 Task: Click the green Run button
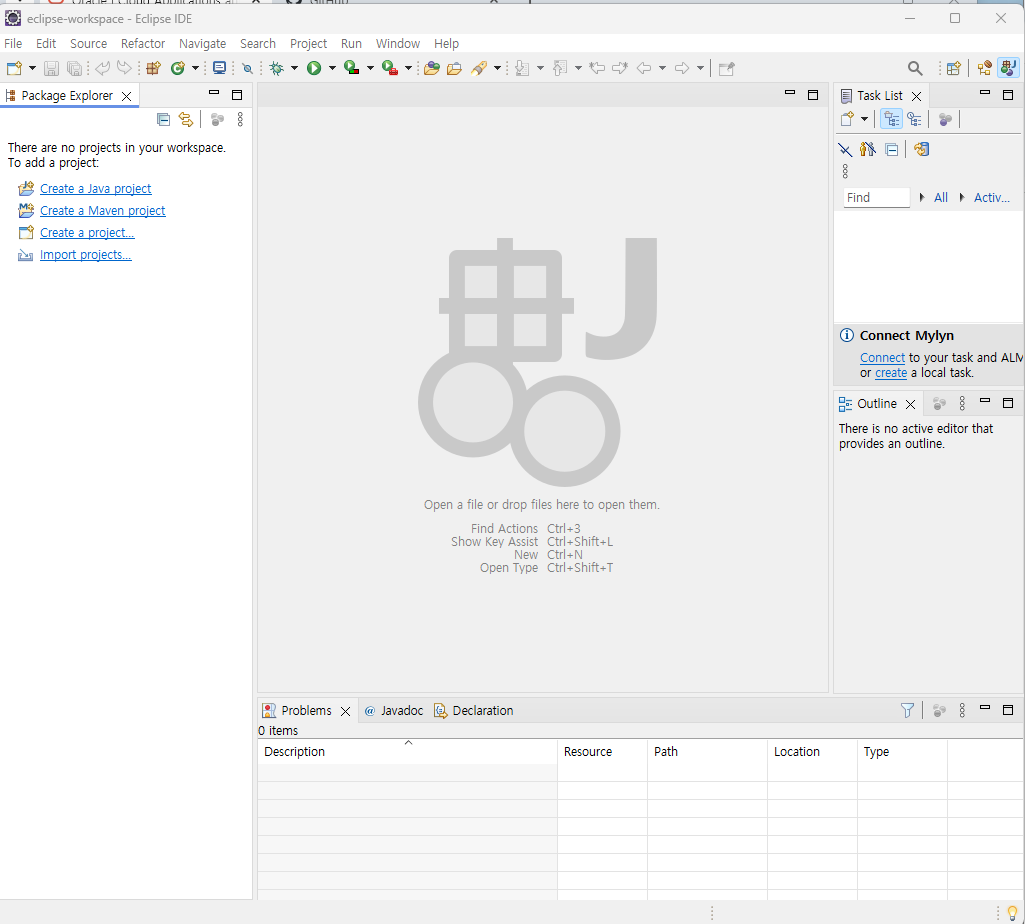[314, 68]
